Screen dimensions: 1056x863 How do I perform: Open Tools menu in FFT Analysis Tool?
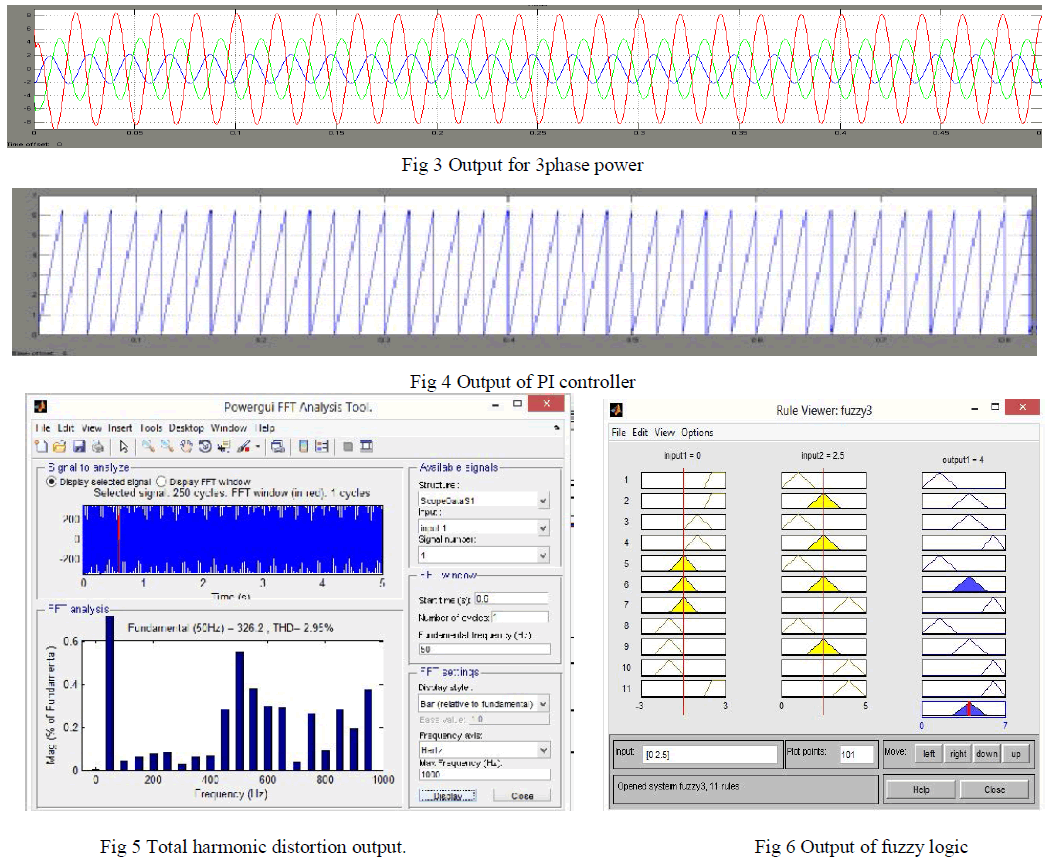150,428
